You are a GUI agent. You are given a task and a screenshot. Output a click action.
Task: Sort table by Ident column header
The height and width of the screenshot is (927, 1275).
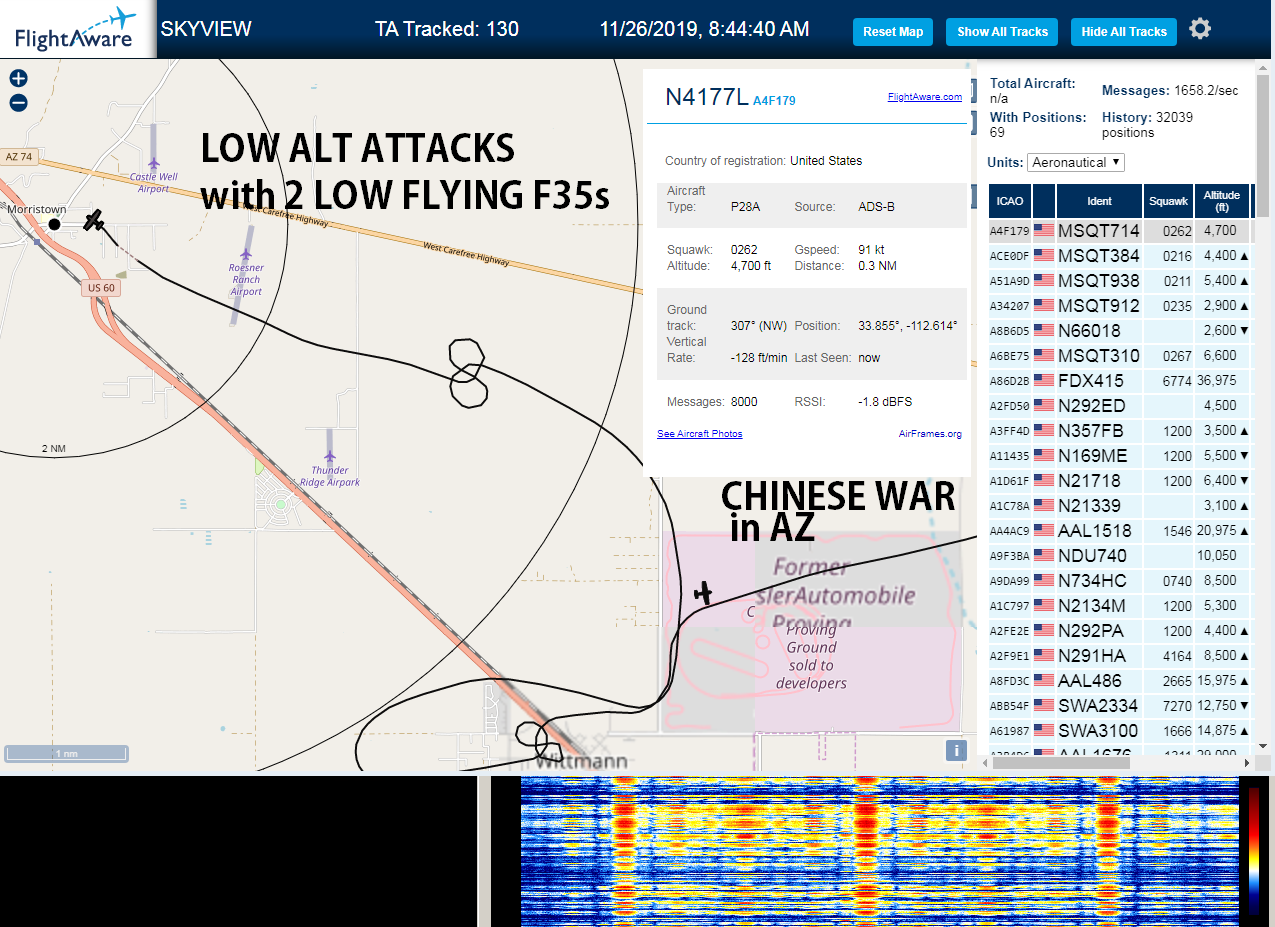[1099, 201]
